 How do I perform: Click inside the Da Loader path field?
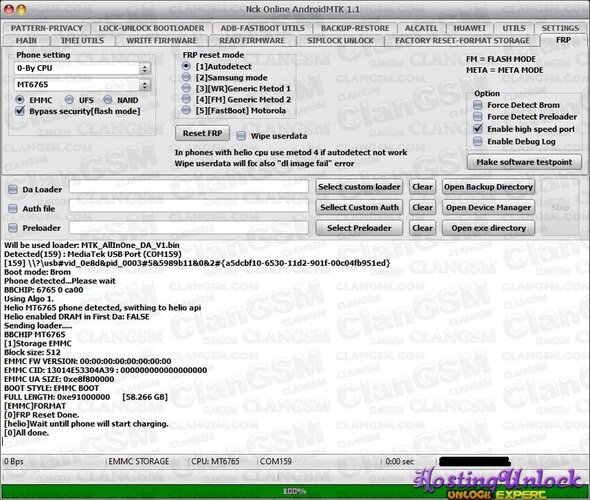click(x=189, y=187)
